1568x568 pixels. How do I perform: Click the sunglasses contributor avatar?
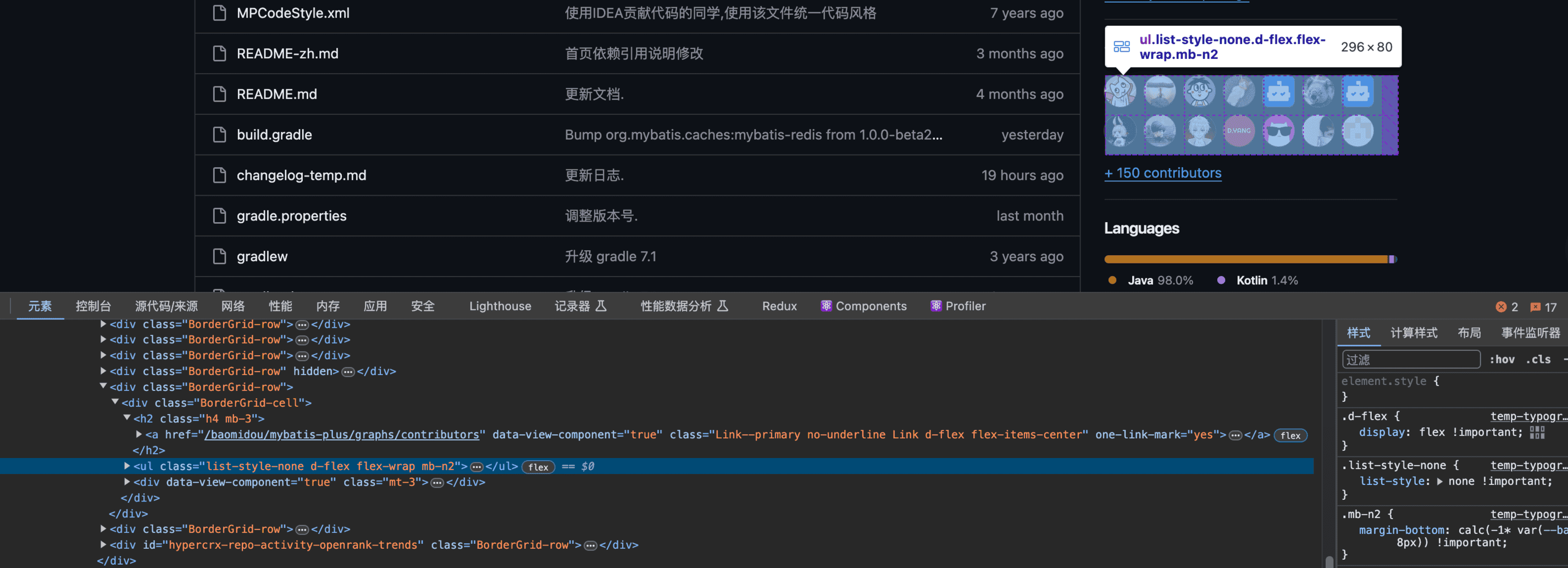1278,131
